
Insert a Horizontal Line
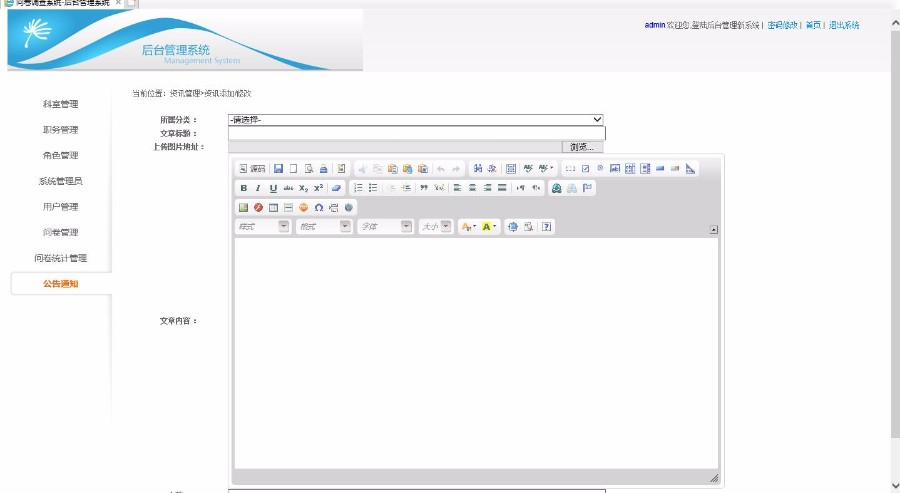tap(288, 208)
